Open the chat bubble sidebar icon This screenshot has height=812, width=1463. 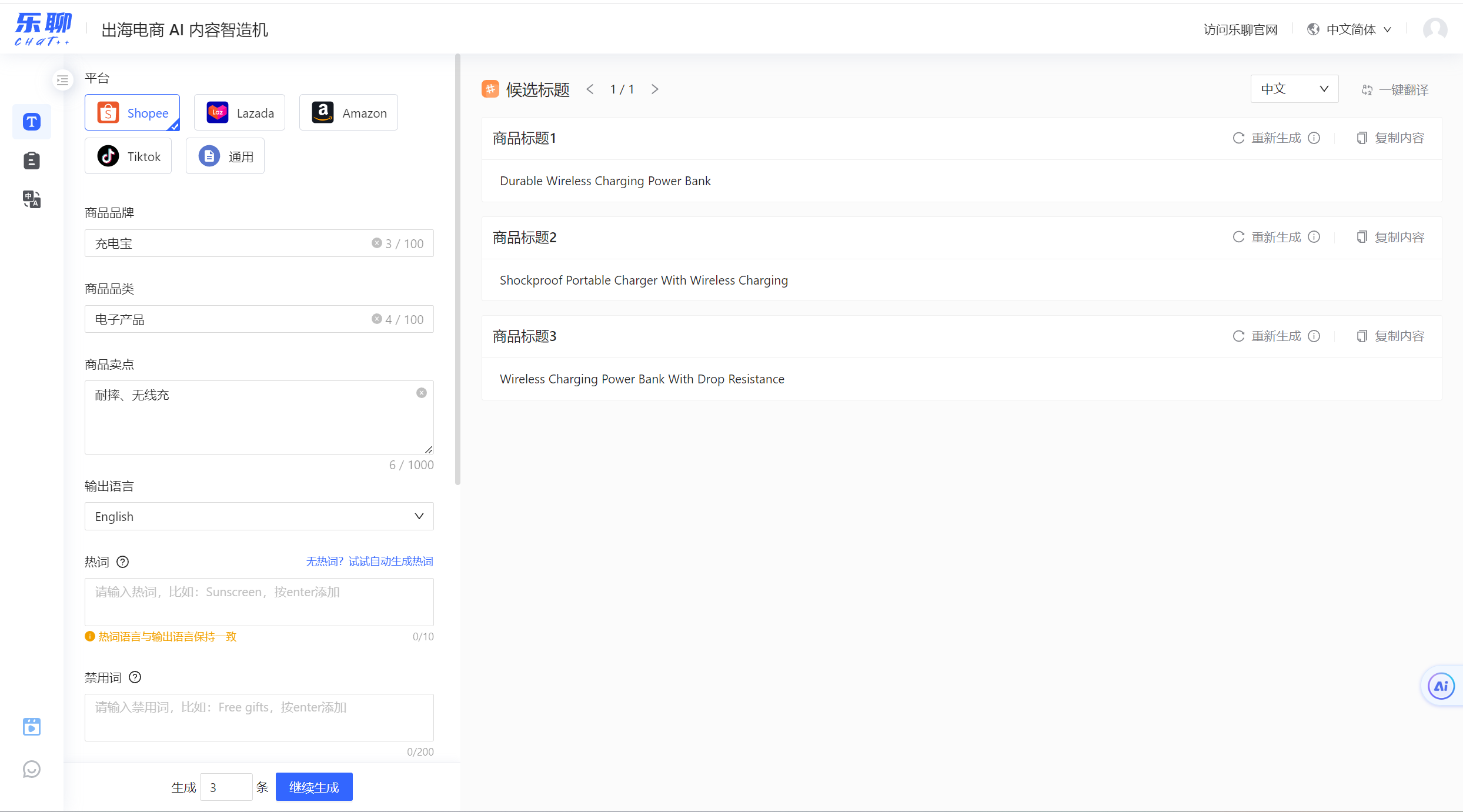32,769
